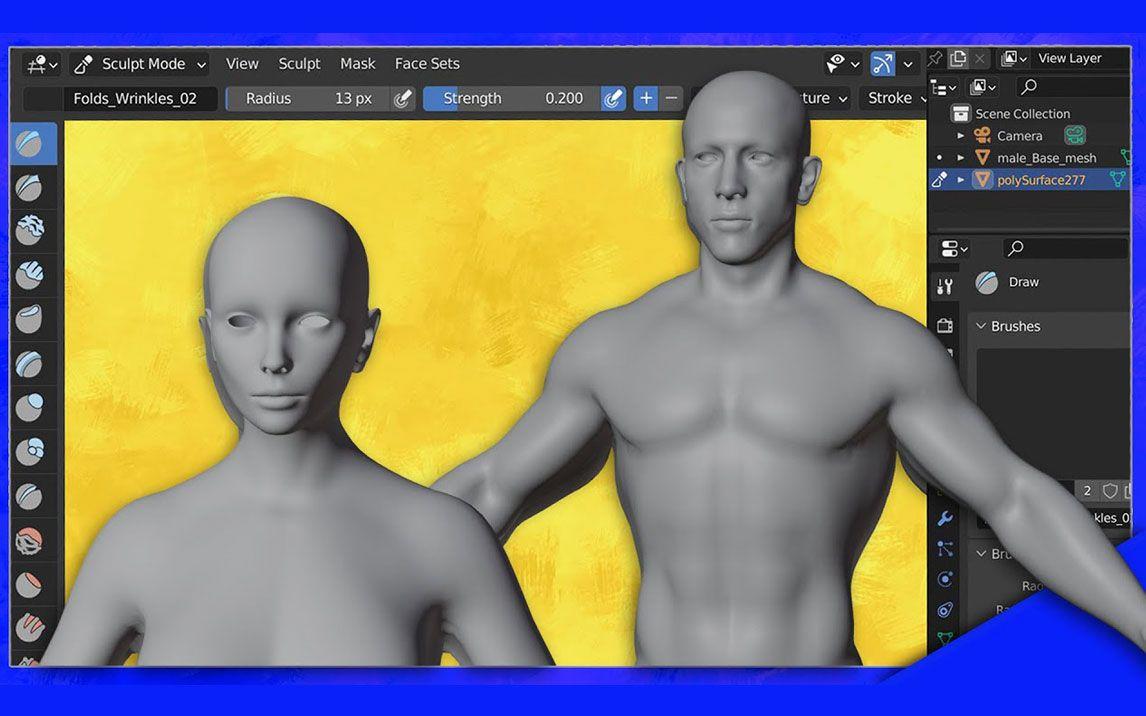Open the Sculpt Mode dropdown
The image size is (1146, 716).
click(x=140, y=64)
